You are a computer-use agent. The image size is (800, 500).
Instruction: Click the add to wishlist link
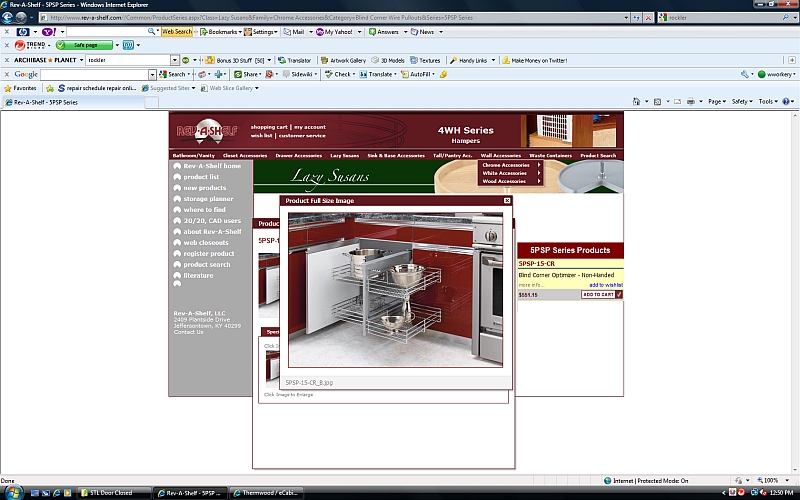[606, 285]
